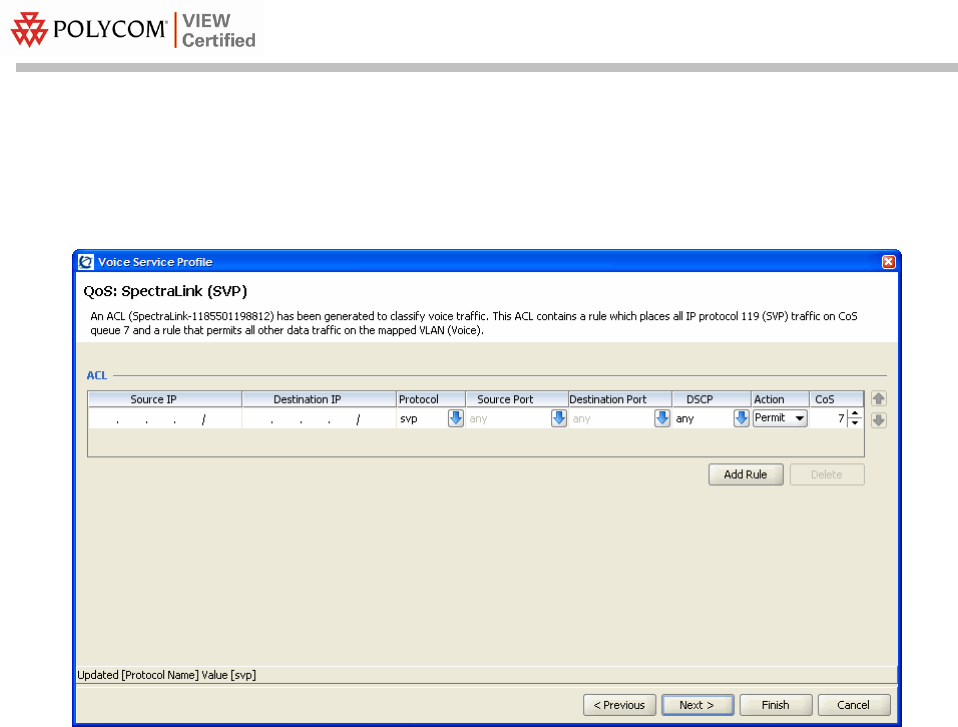This screenshot has height=727, width=958.
Task: Click the Protocol field showing svp
Action: [422, 418]
